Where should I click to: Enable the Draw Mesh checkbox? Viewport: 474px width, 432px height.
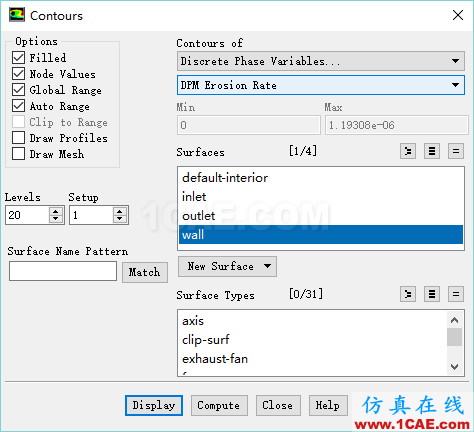click(19, 154)
